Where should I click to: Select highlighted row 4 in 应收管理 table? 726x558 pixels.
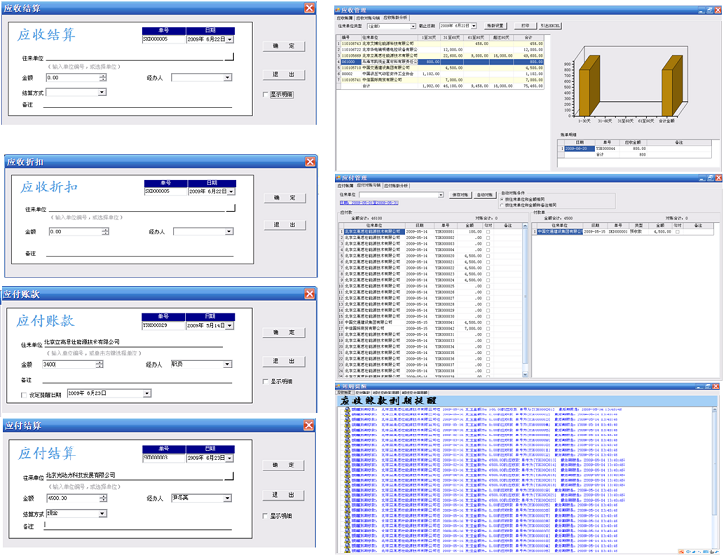(440, 62)
